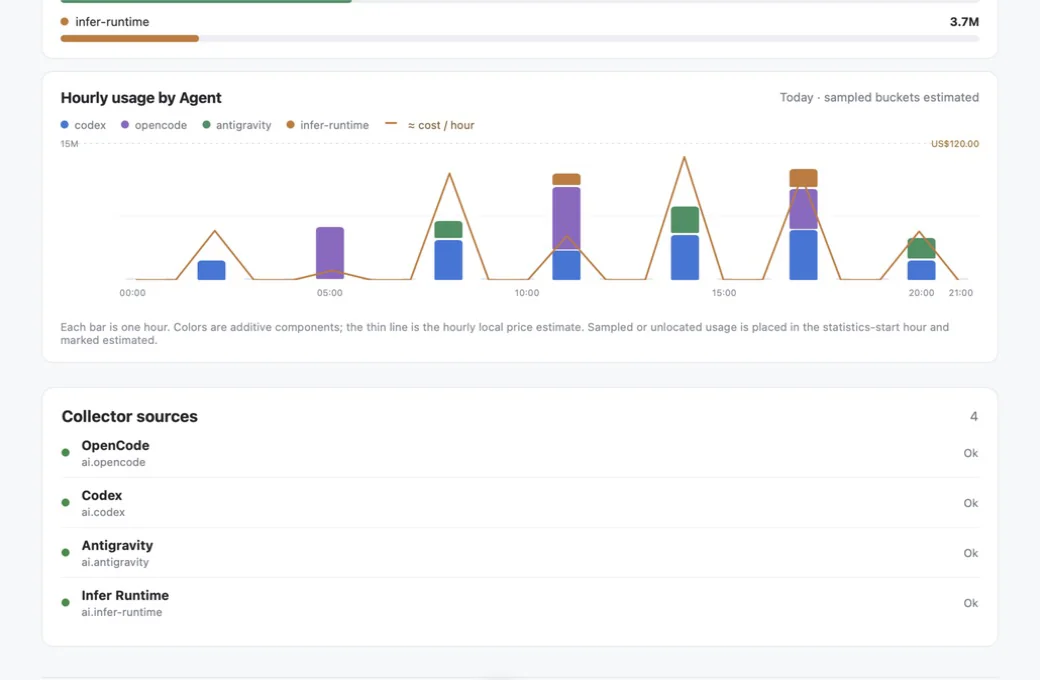Select the OpenCode collector source row
Image resolution: width=1040 pixels, height=680 pixels.
(x=520, y=453)
